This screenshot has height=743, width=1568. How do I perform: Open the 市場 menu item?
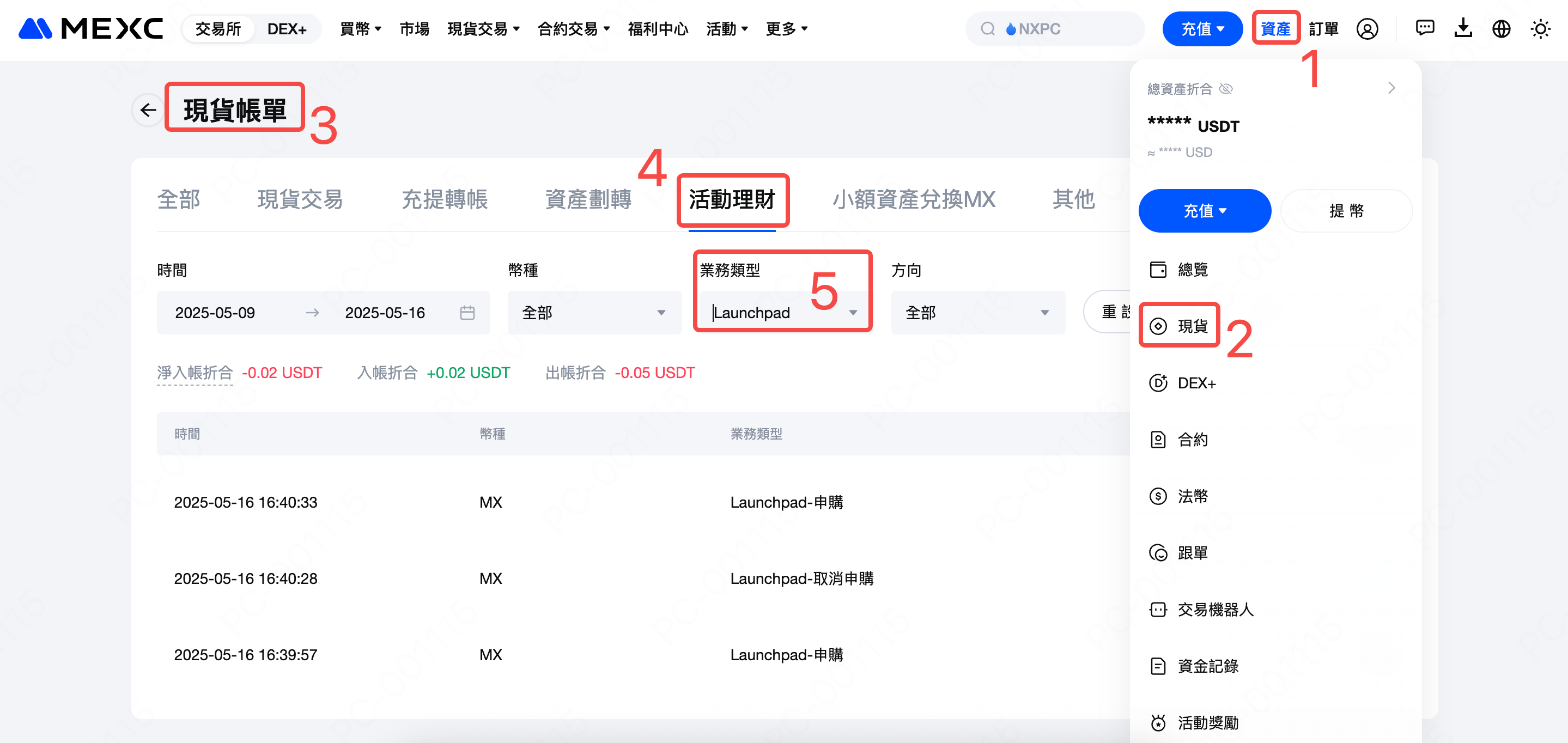(x=415, y=29)
